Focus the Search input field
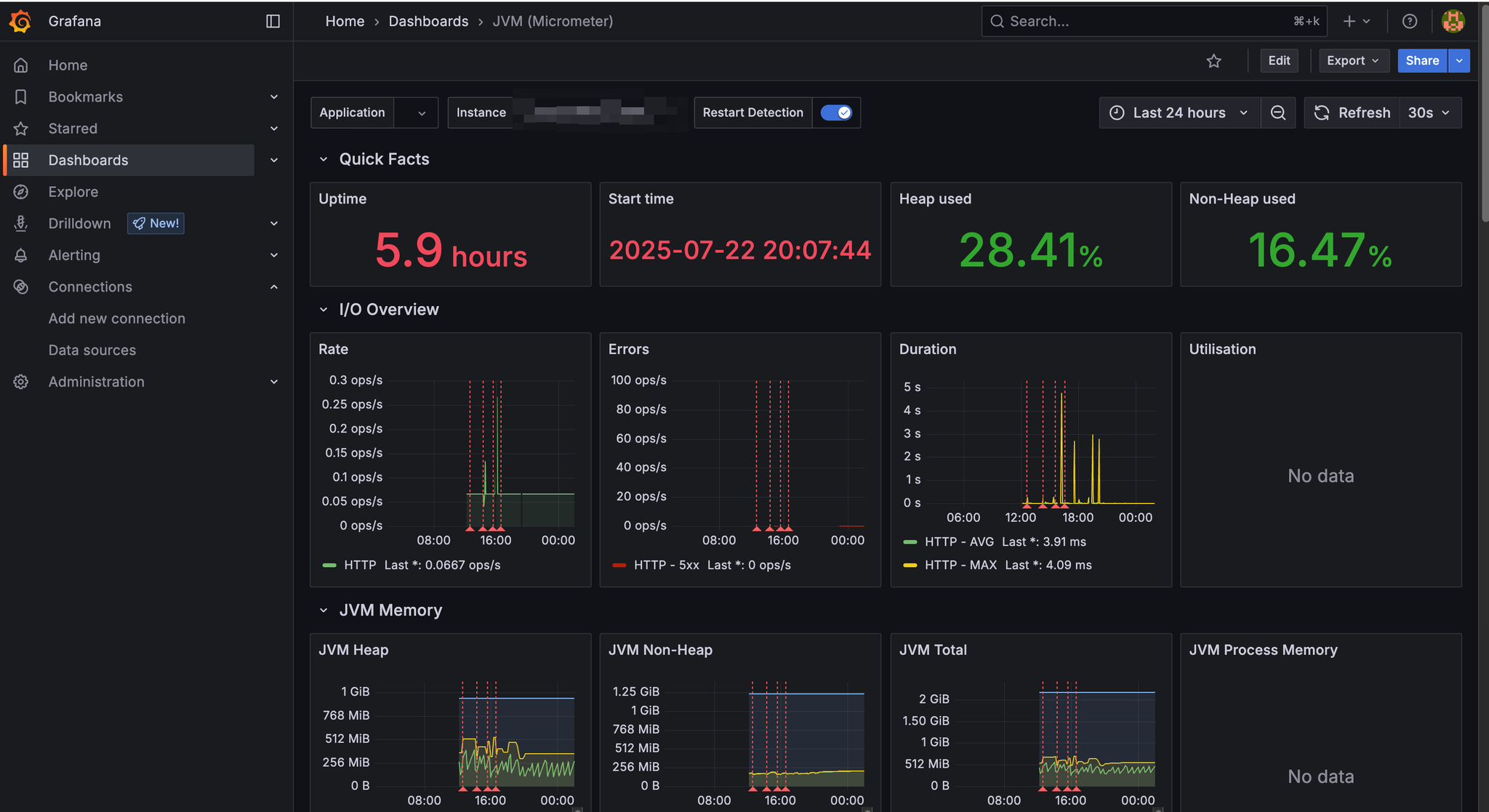The height and width of the screenshot is (812, 1489). (1154, 21)
